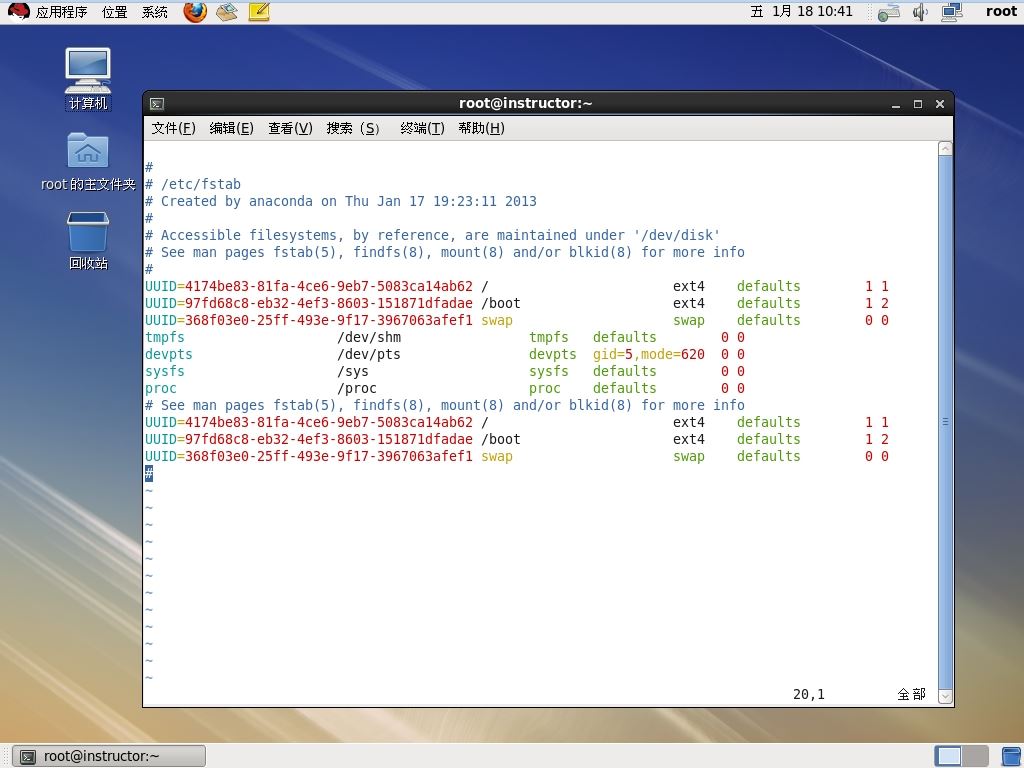The image size is (1024, 768).
Task: Open the yellow notes launcher icon
Action: (259, 12)
